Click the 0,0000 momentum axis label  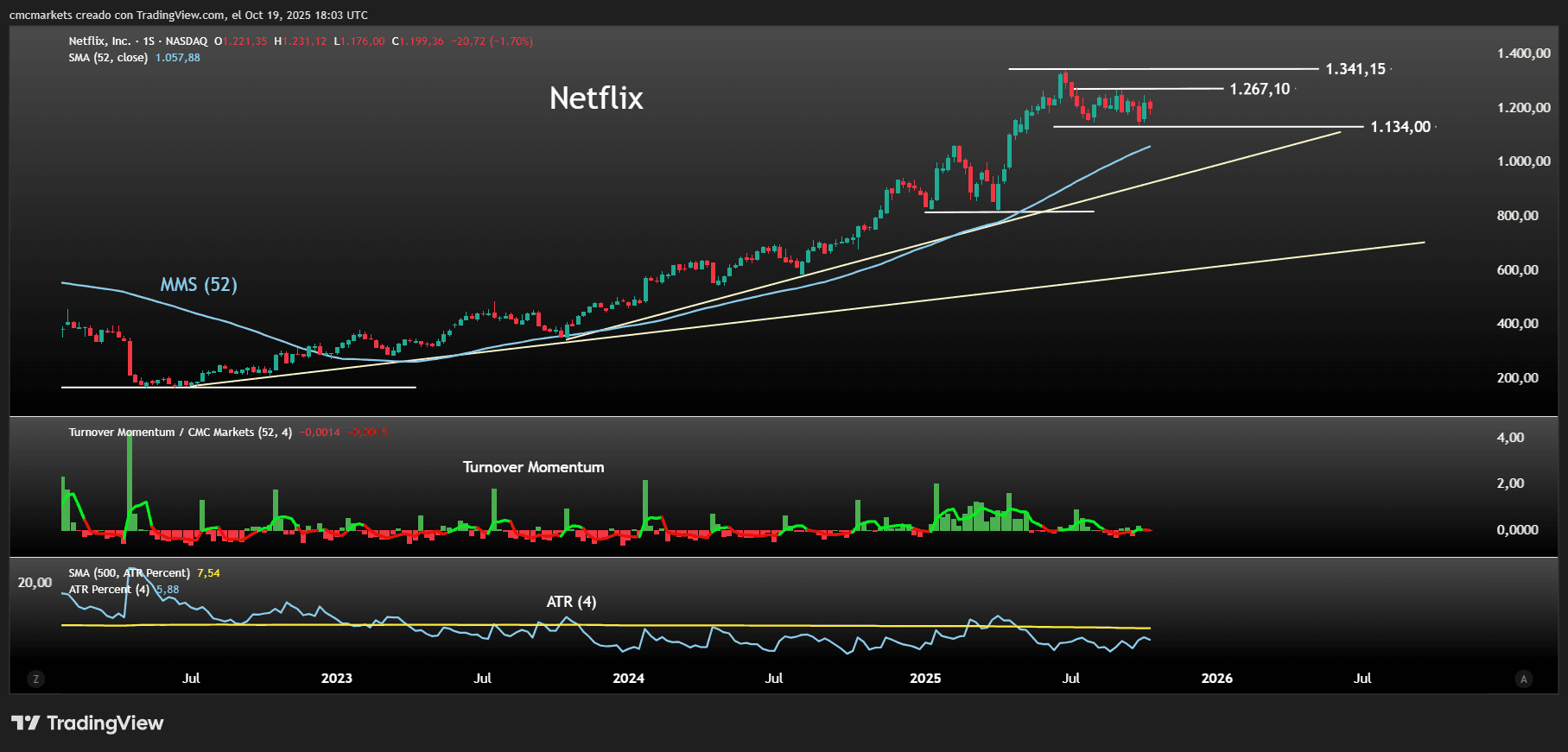(1518, 530)
